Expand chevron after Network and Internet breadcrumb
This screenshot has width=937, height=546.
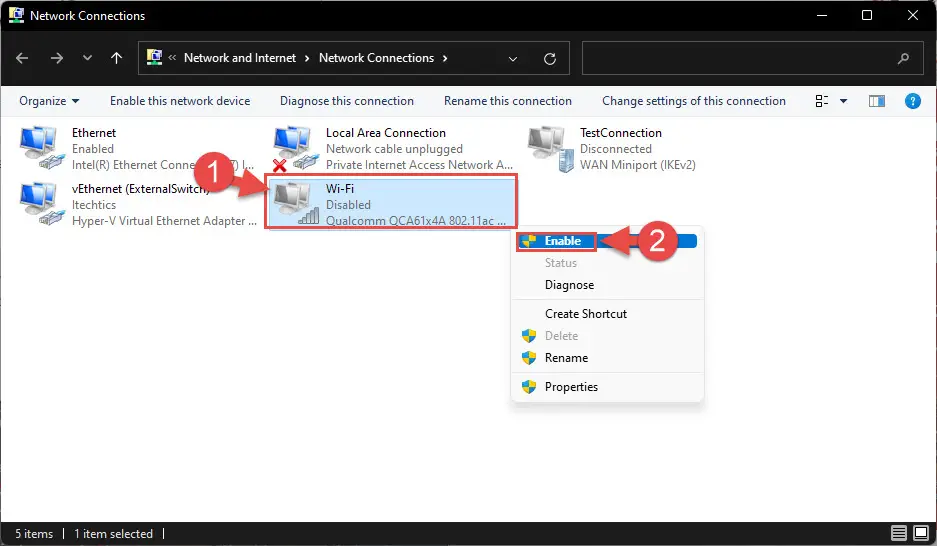coord(307,58)
